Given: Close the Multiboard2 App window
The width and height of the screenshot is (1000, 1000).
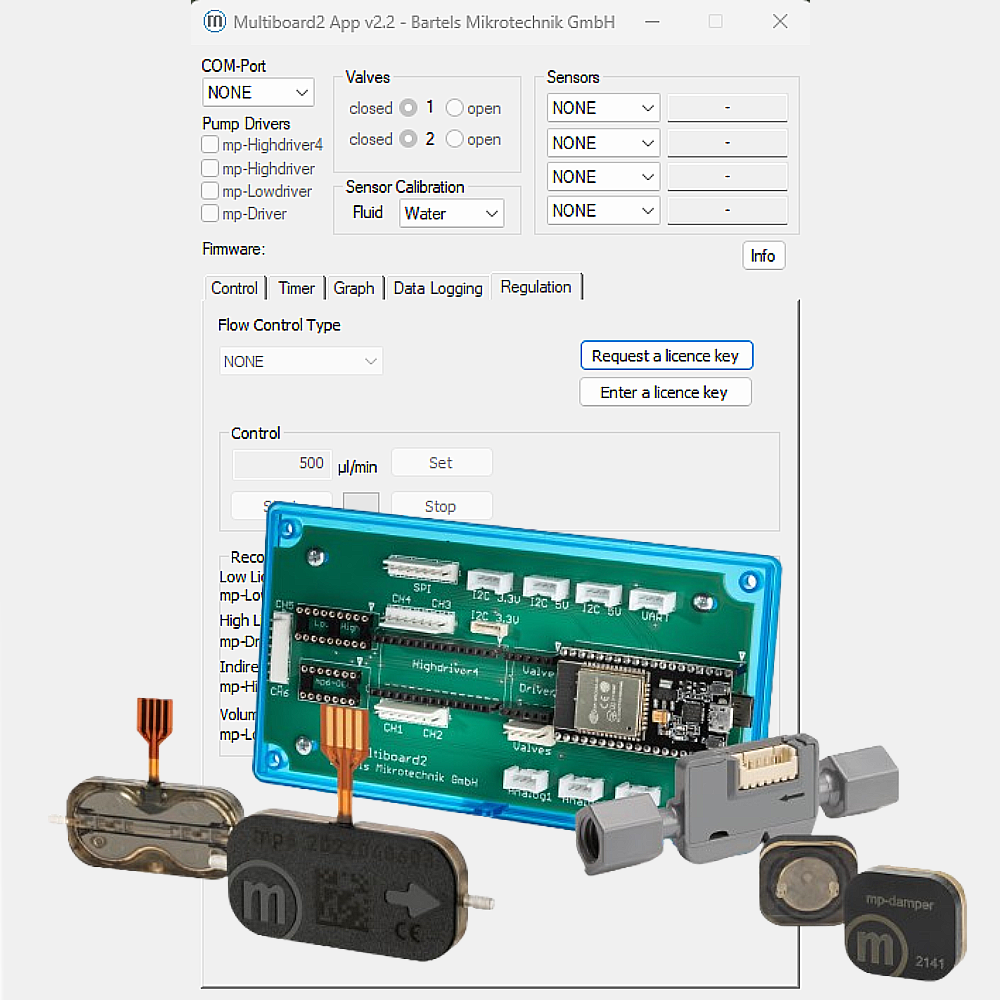Looking at the screenshot, I should (x=780, y=22).
